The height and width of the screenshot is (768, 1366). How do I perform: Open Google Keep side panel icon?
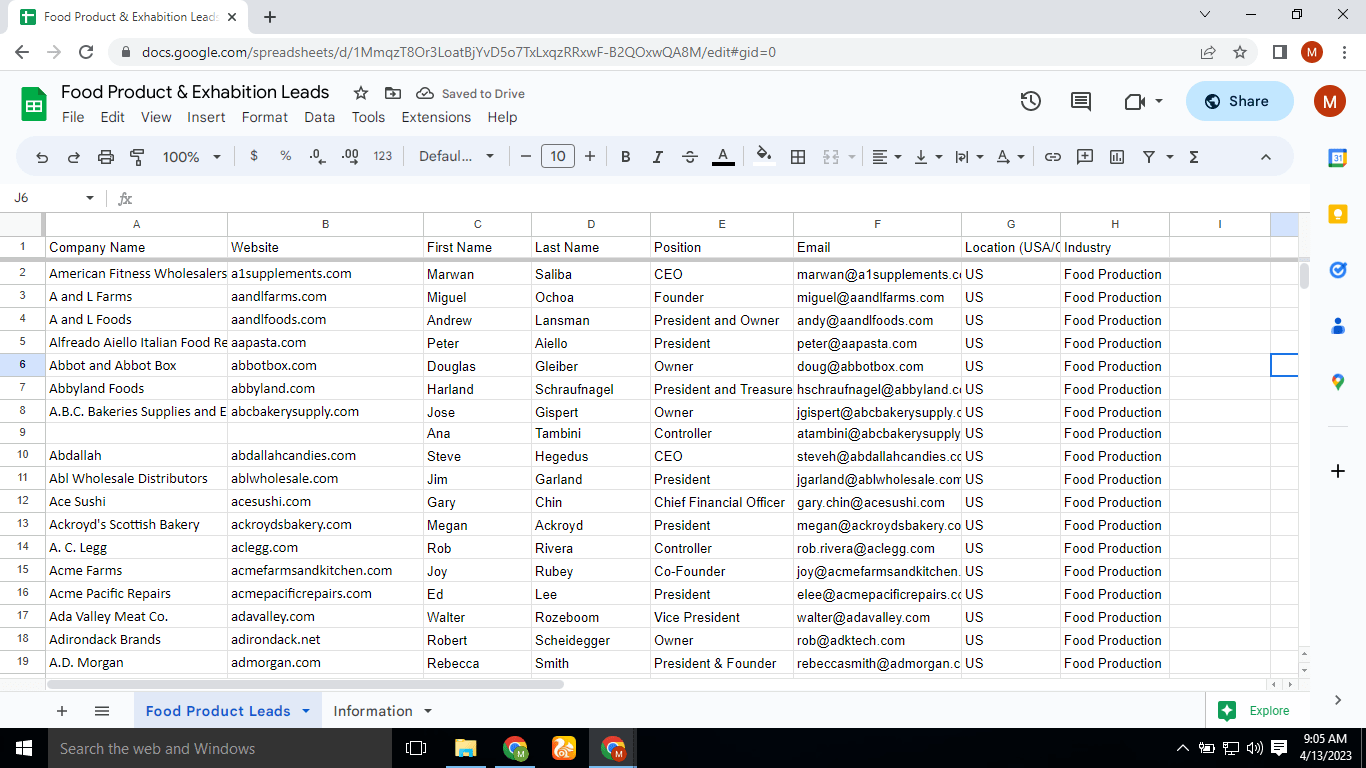tap(1338, 214)
